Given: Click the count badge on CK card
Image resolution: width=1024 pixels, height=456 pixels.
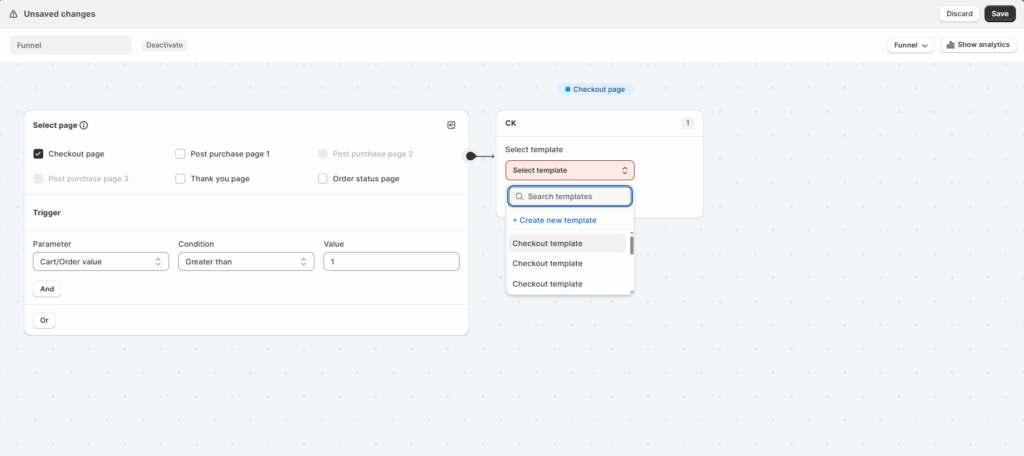Looking at the screenshot, I should coord(687,123).
